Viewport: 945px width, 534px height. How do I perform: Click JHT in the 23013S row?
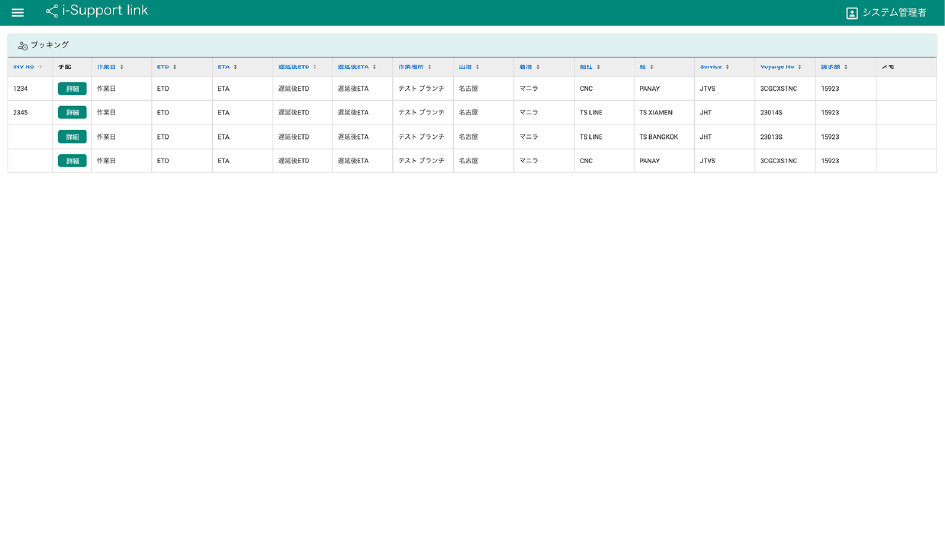coord(706,137)
